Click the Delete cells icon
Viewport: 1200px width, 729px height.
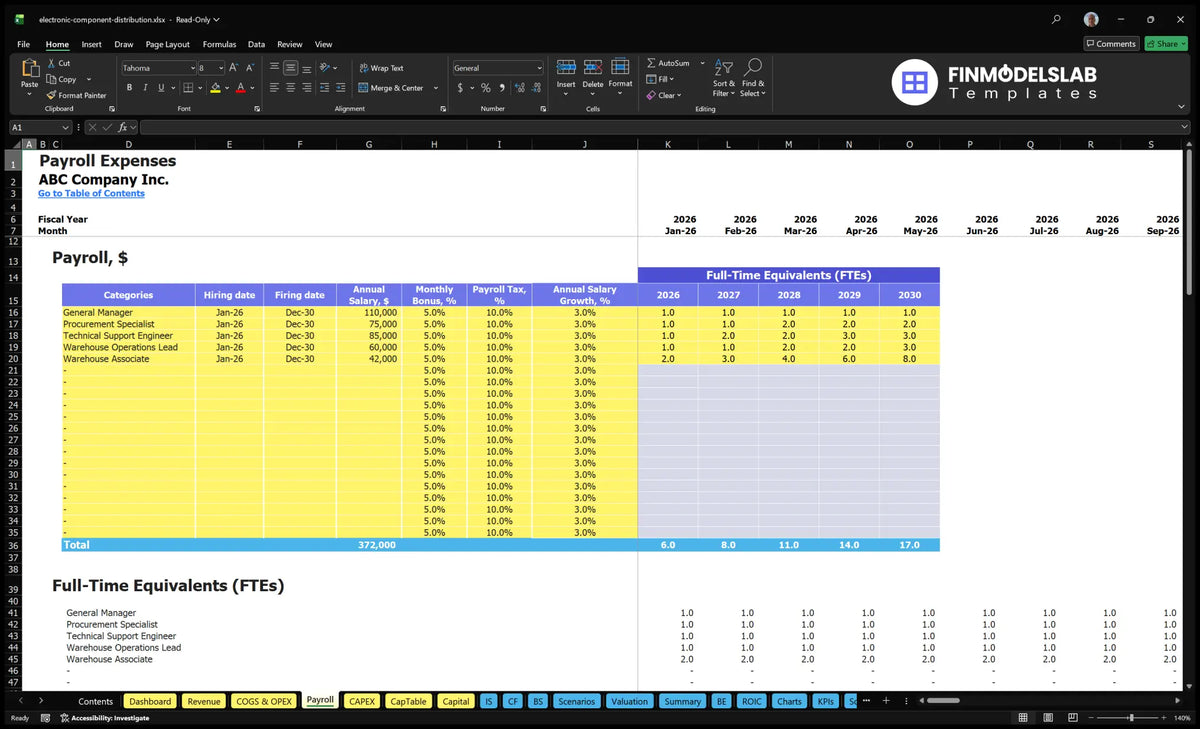pos(593,67)
